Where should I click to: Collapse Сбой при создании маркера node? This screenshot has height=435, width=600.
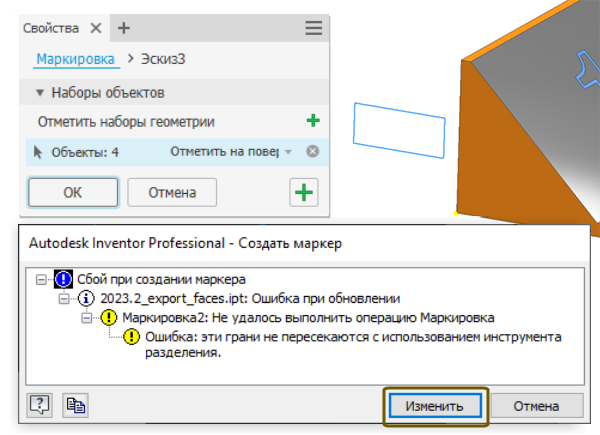[x=41, y=279]
